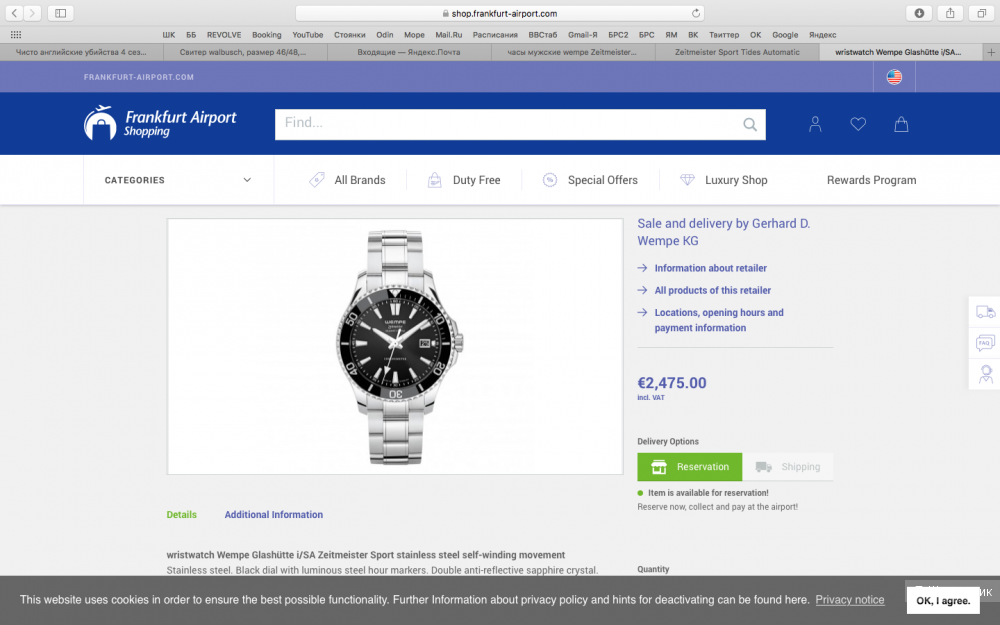Select the Duty Free section icon
The image size is (1000, 625).
(x=434, y=180)
